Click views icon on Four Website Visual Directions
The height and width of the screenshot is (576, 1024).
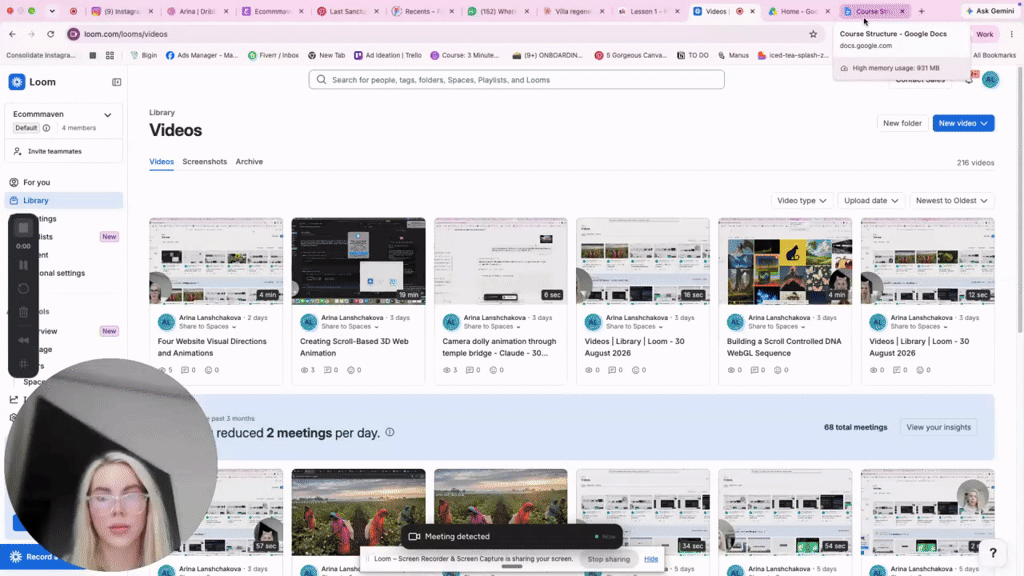coord(163,370)
